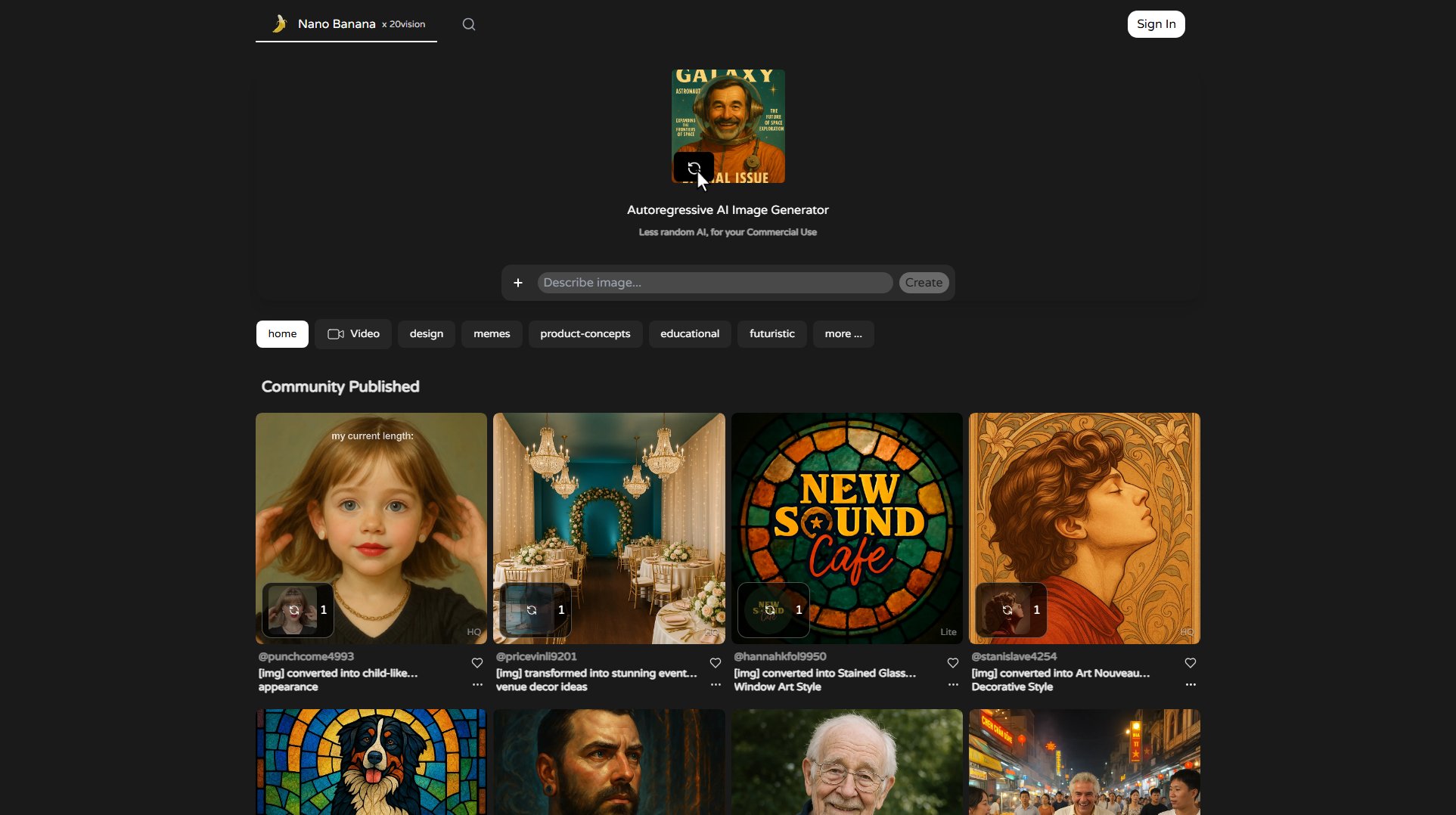The image size is (1456, 815).
Task: Open the product-concepts category
Action: [585, 334]
